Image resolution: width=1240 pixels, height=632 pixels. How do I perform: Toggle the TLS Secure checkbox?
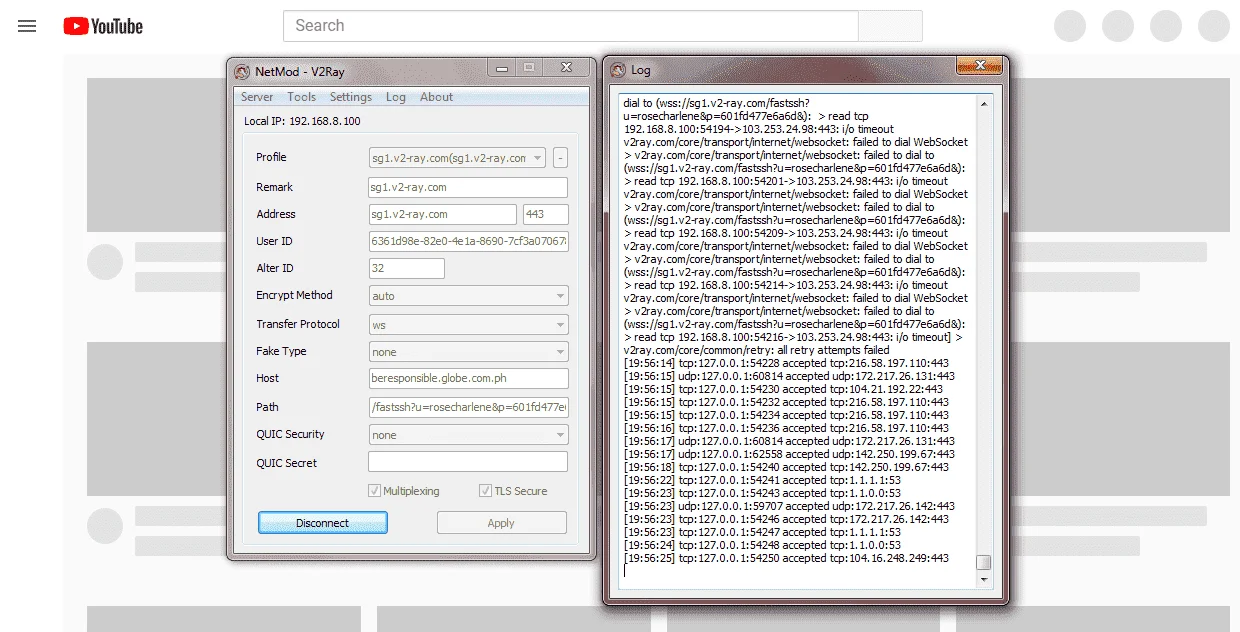pos(485,491)
